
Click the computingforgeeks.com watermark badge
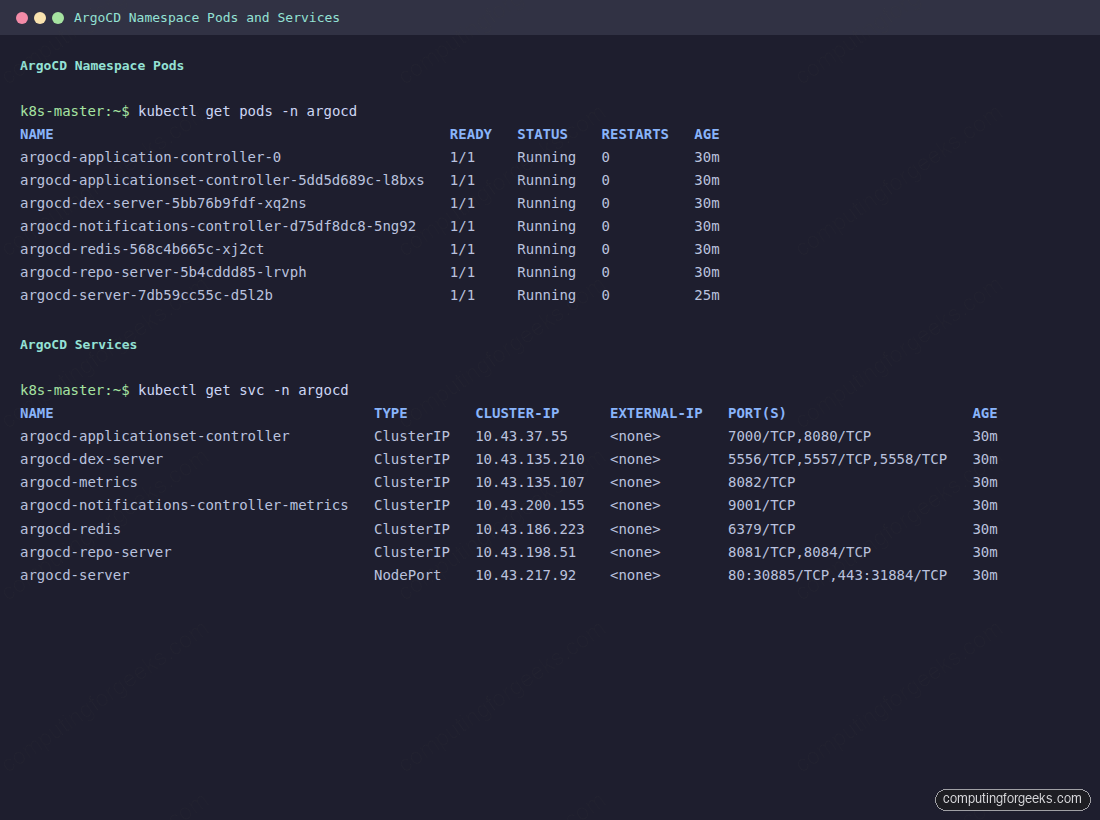[x=1012, y=799]
